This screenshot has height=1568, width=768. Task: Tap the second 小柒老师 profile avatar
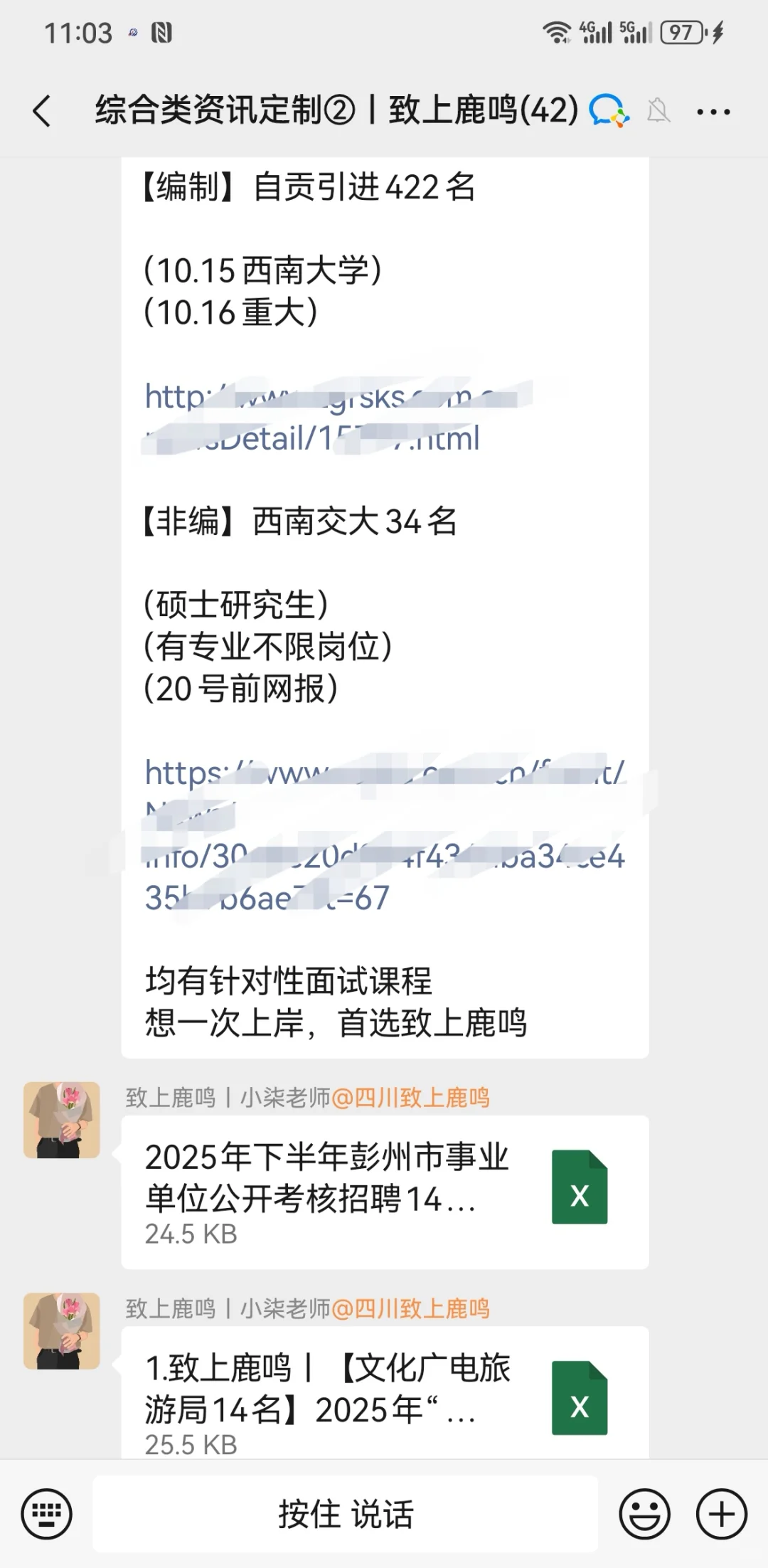(62, 1331)
